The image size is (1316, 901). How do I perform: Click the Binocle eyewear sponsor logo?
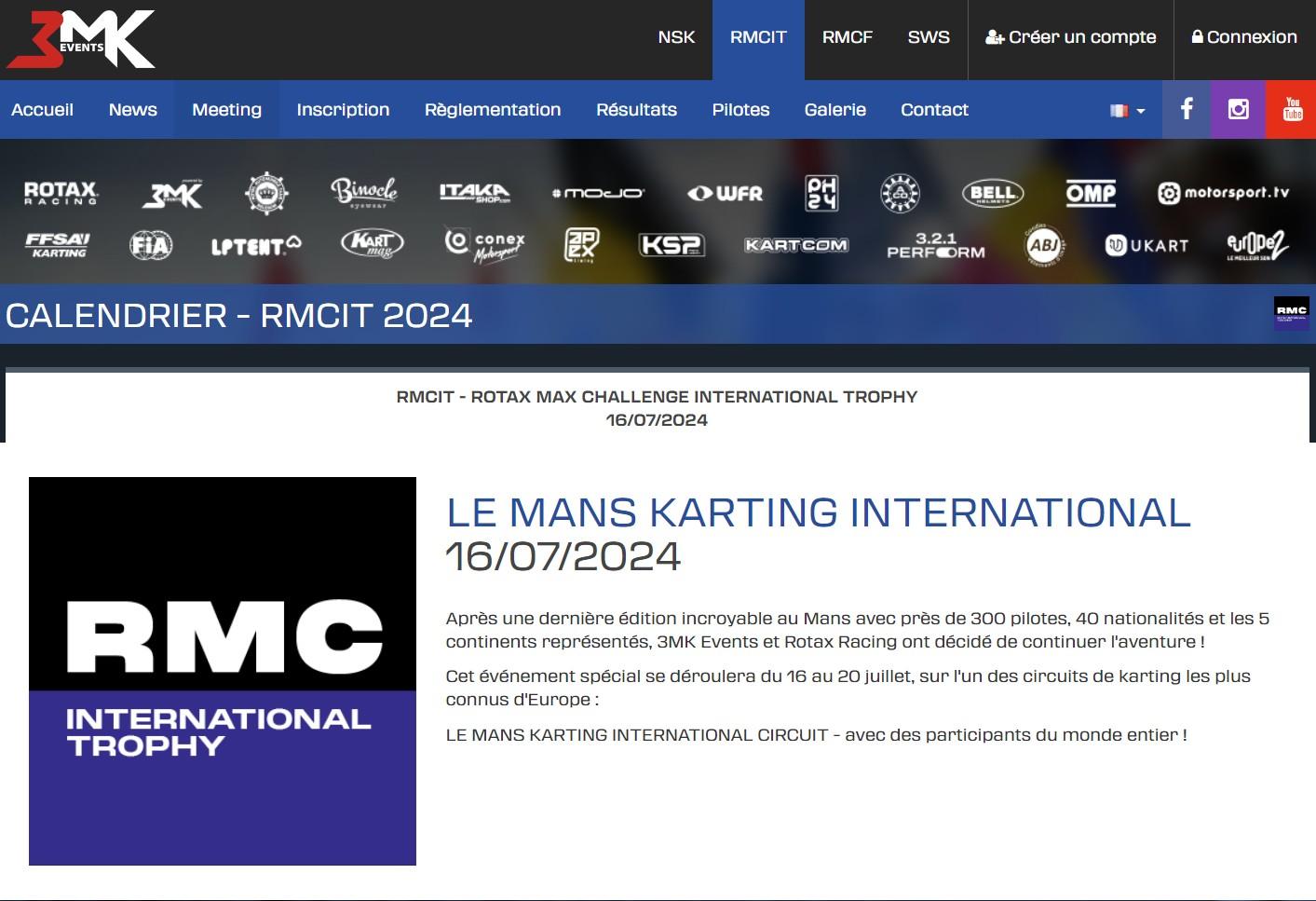click(x=364, y=192)
